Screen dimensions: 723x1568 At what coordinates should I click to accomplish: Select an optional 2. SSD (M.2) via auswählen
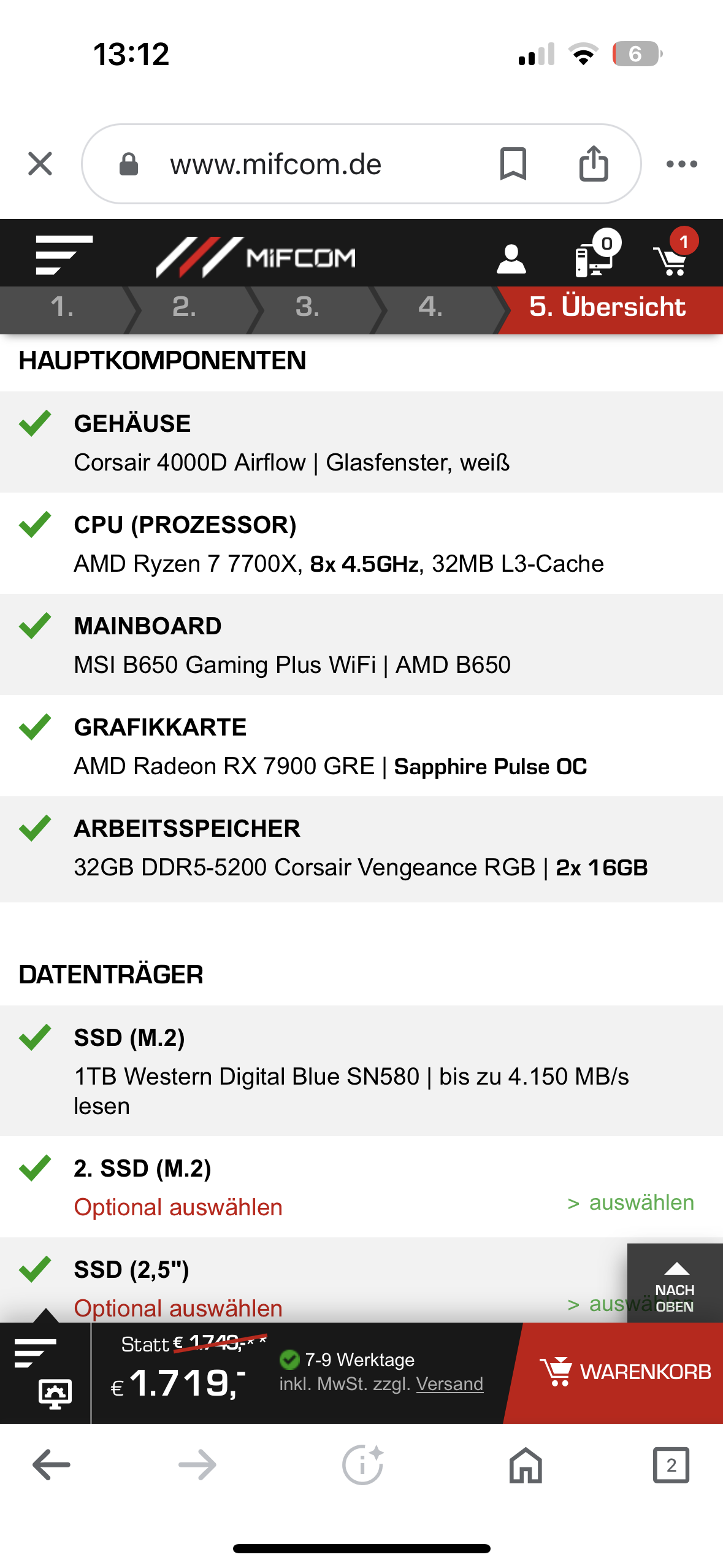632,1202
